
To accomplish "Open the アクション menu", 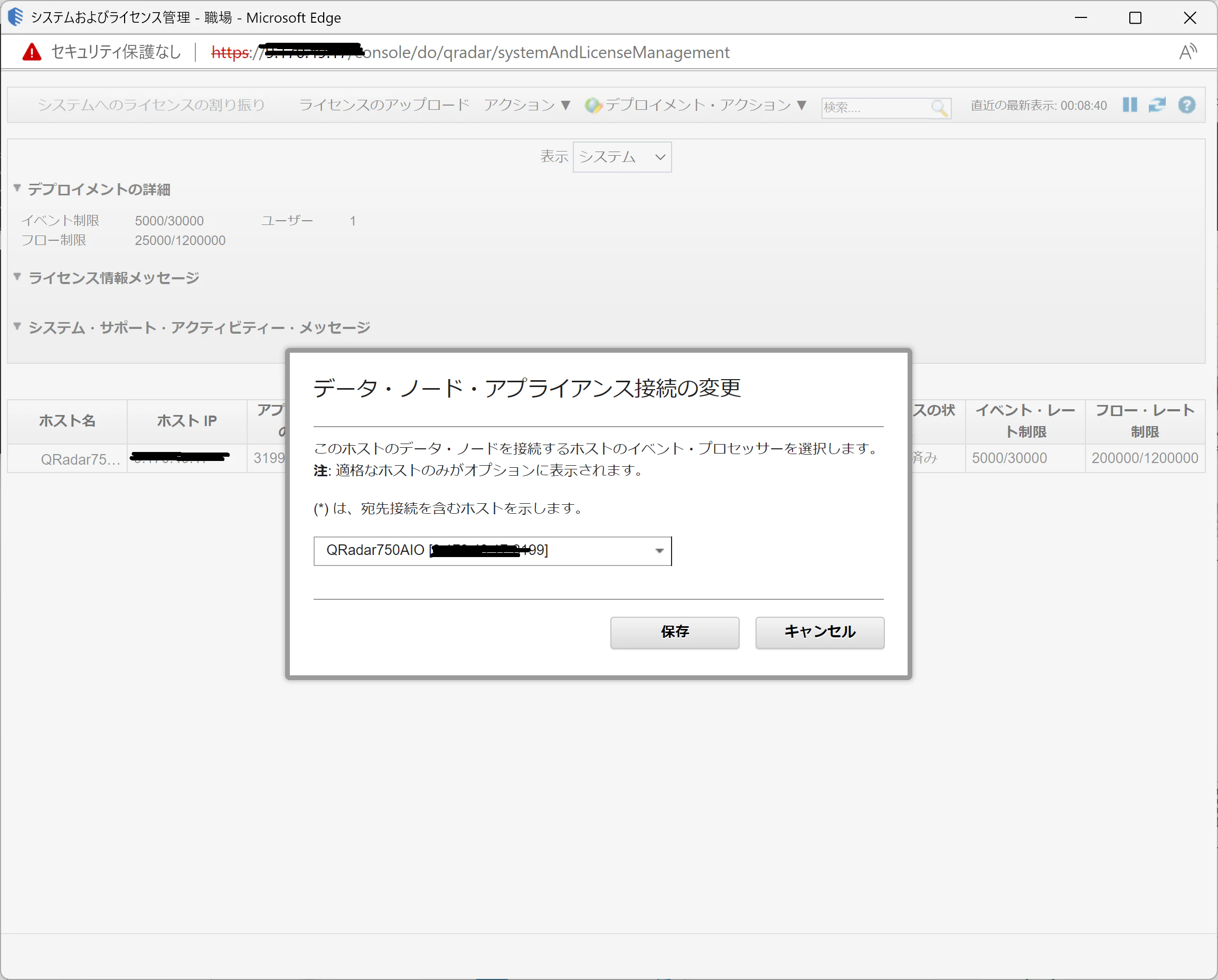I will click(x=526, y=105).
